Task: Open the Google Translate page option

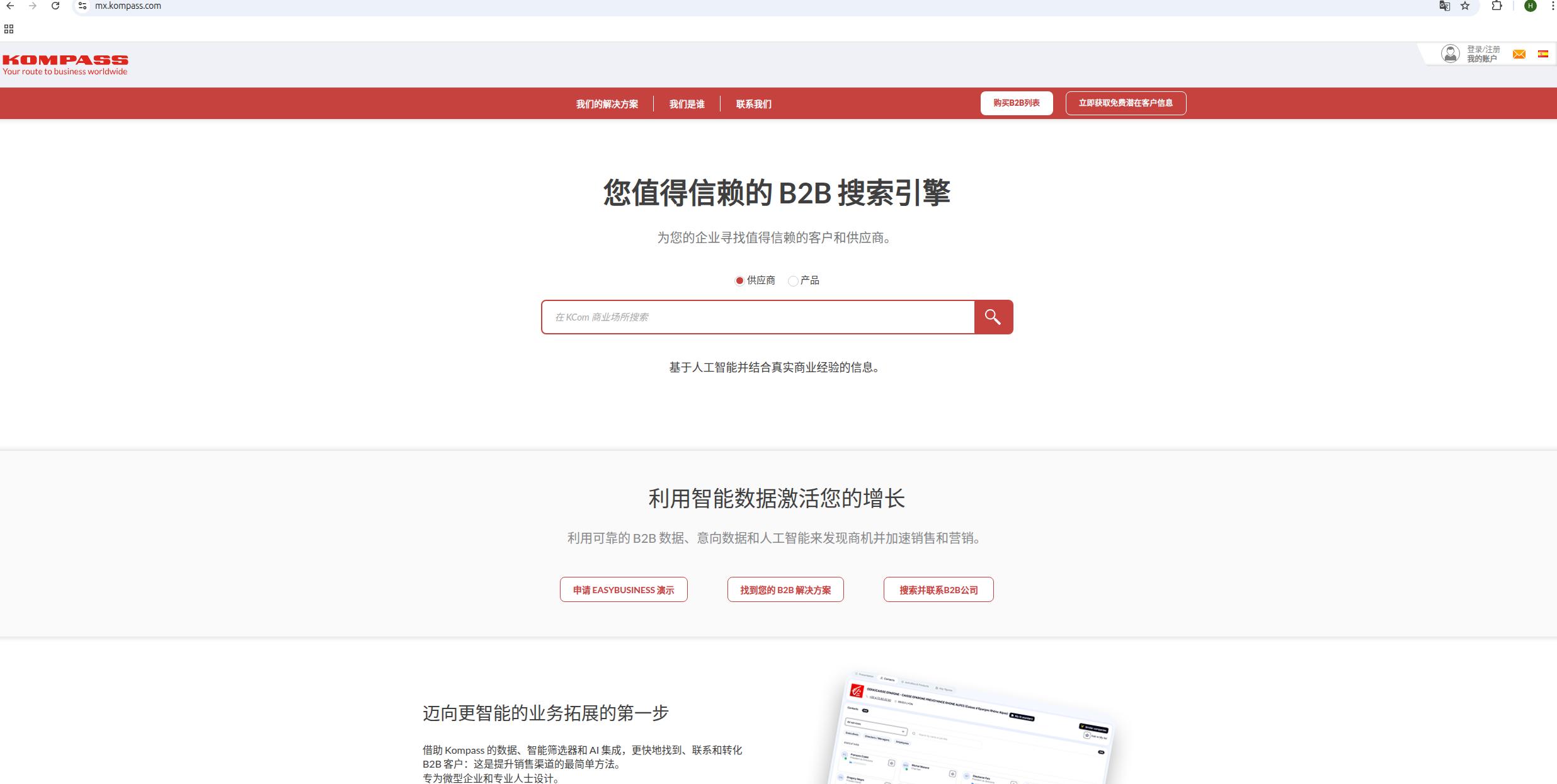Action: pyautogui.click(x=1445, y=6)
